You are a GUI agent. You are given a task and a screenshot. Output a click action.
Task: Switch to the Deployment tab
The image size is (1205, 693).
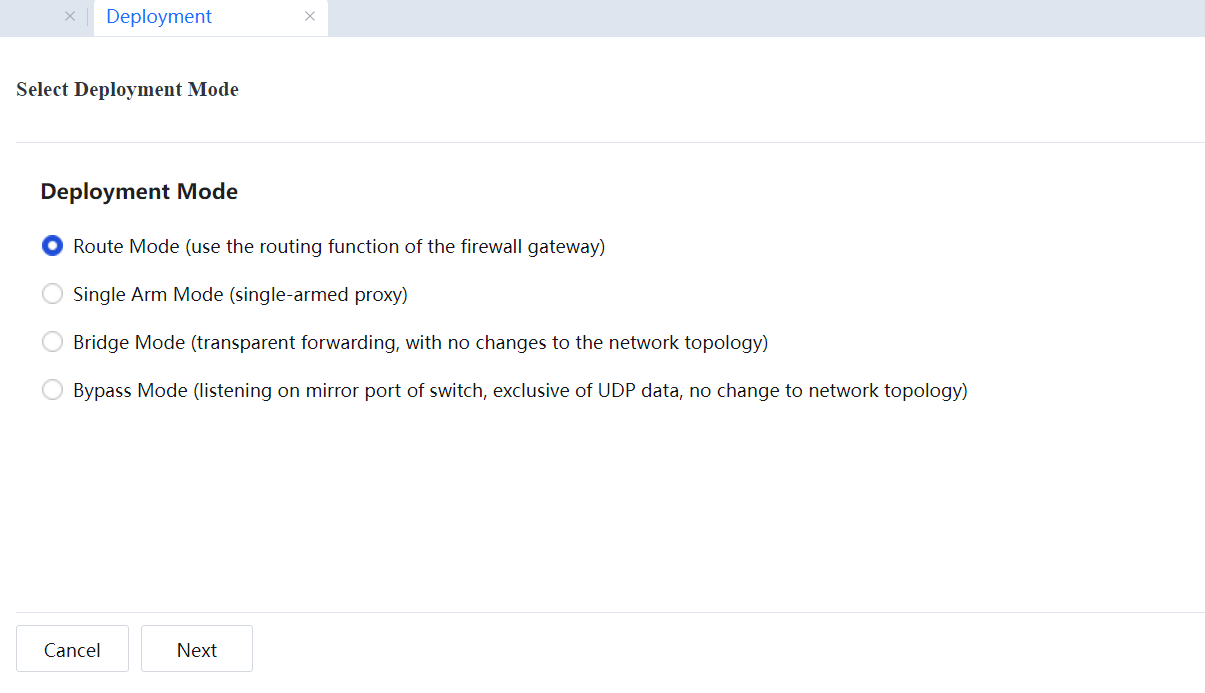pyautogui.click(x=159, y=17)
